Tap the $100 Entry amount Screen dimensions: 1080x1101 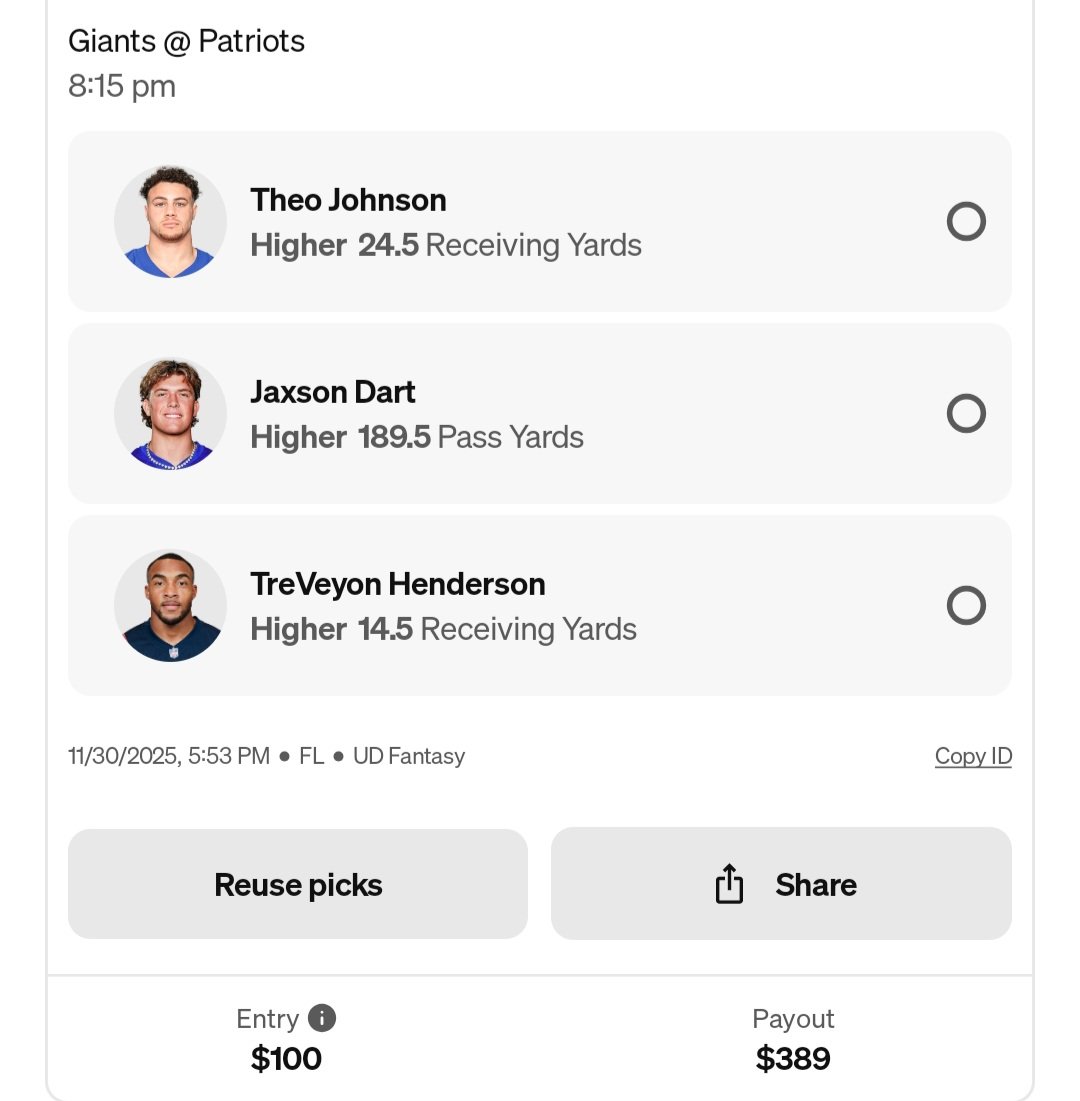[286, 1058]
